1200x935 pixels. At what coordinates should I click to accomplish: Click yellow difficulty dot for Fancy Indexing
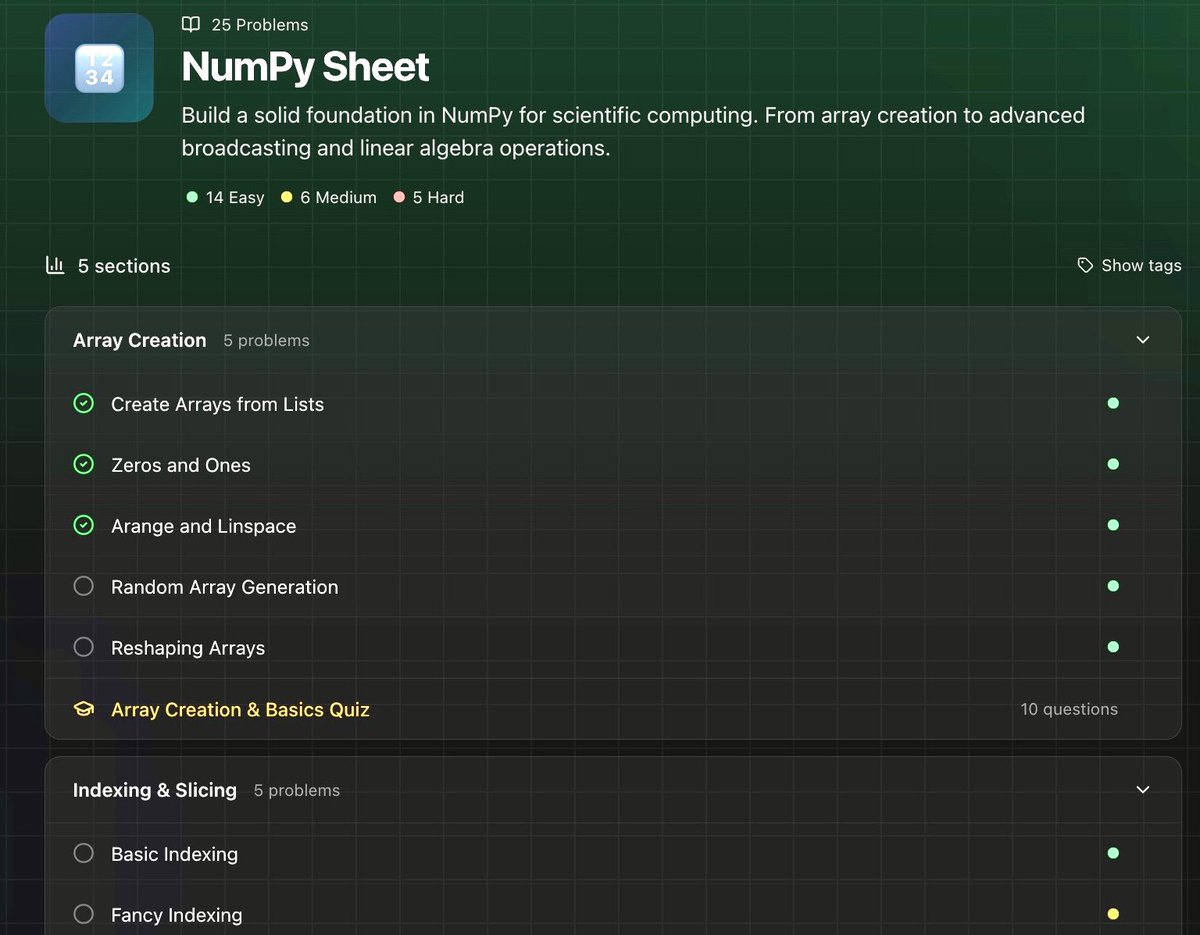point(1113,914)
